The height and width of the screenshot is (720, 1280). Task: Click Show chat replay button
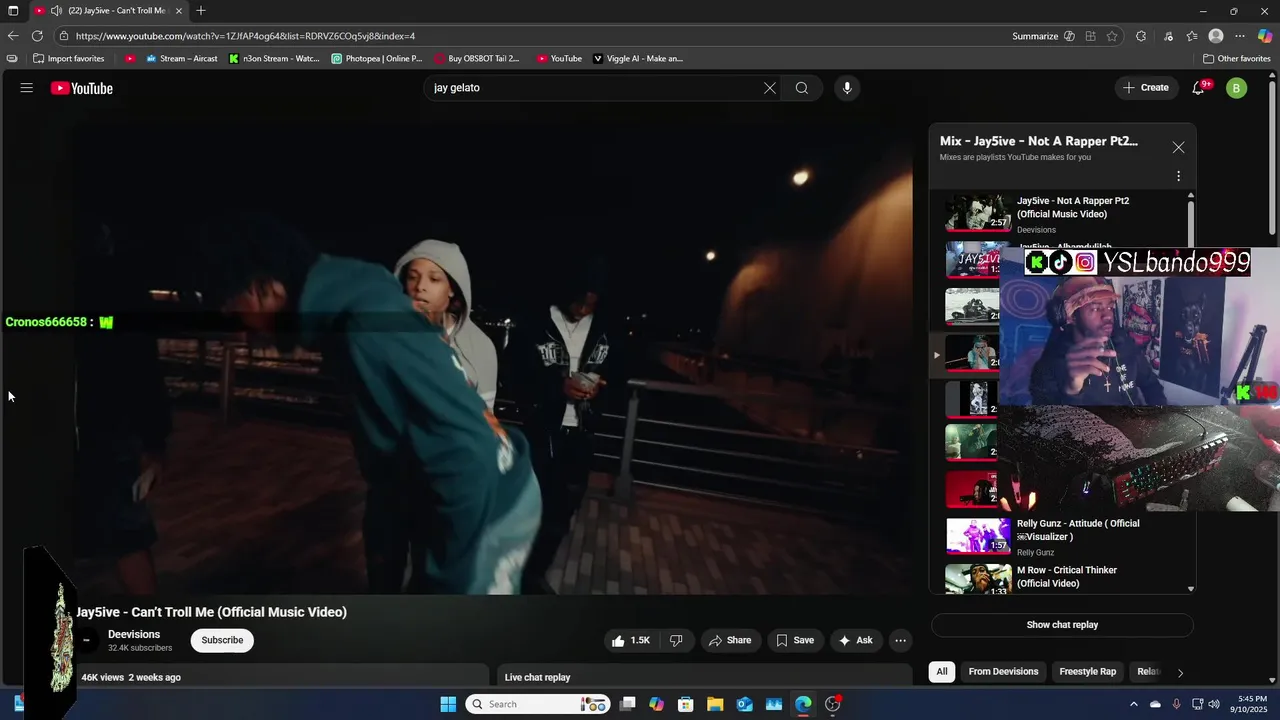(x=1062, y=625)
